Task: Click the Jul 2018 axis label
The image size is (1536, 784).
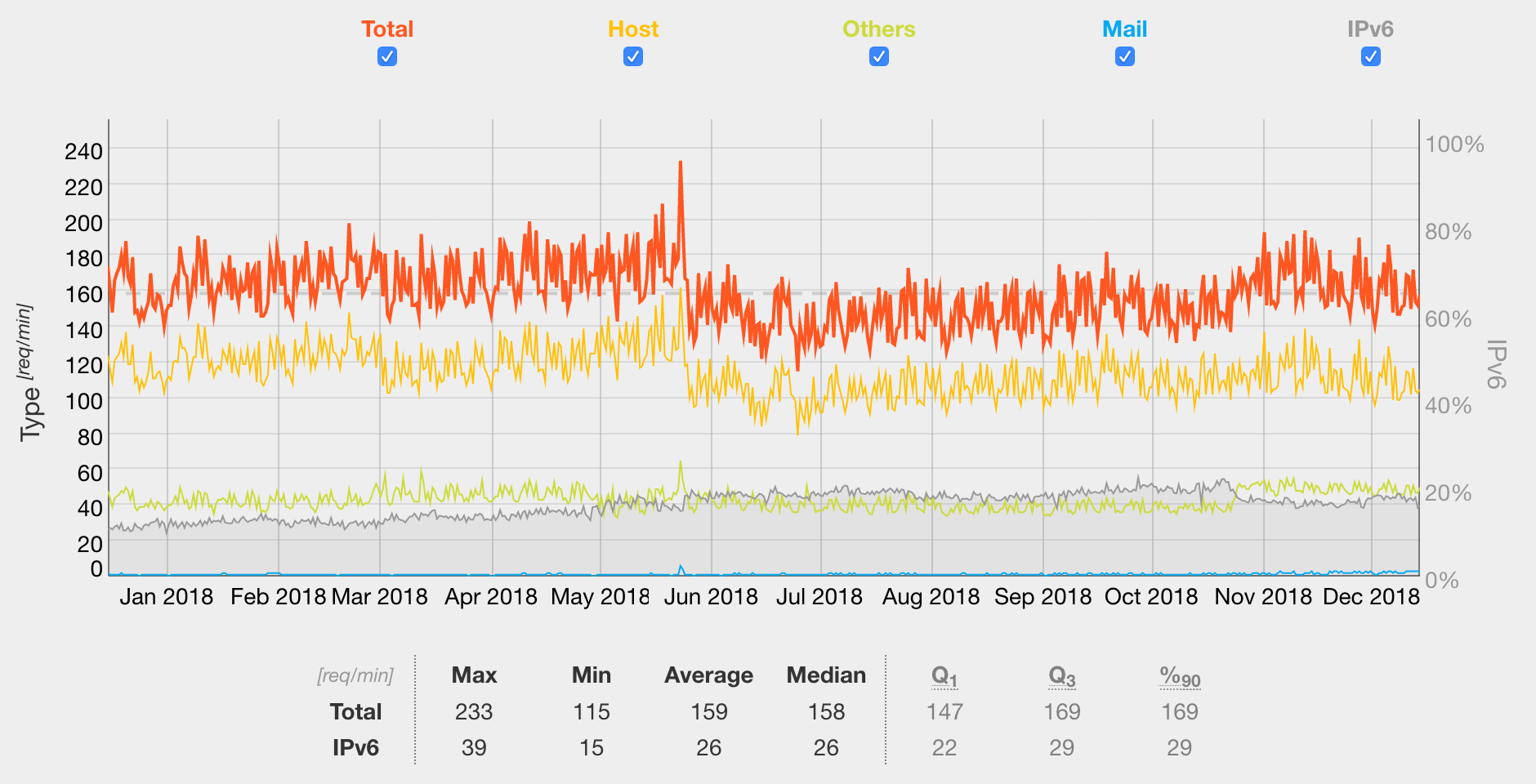Action: click(819, 597)
